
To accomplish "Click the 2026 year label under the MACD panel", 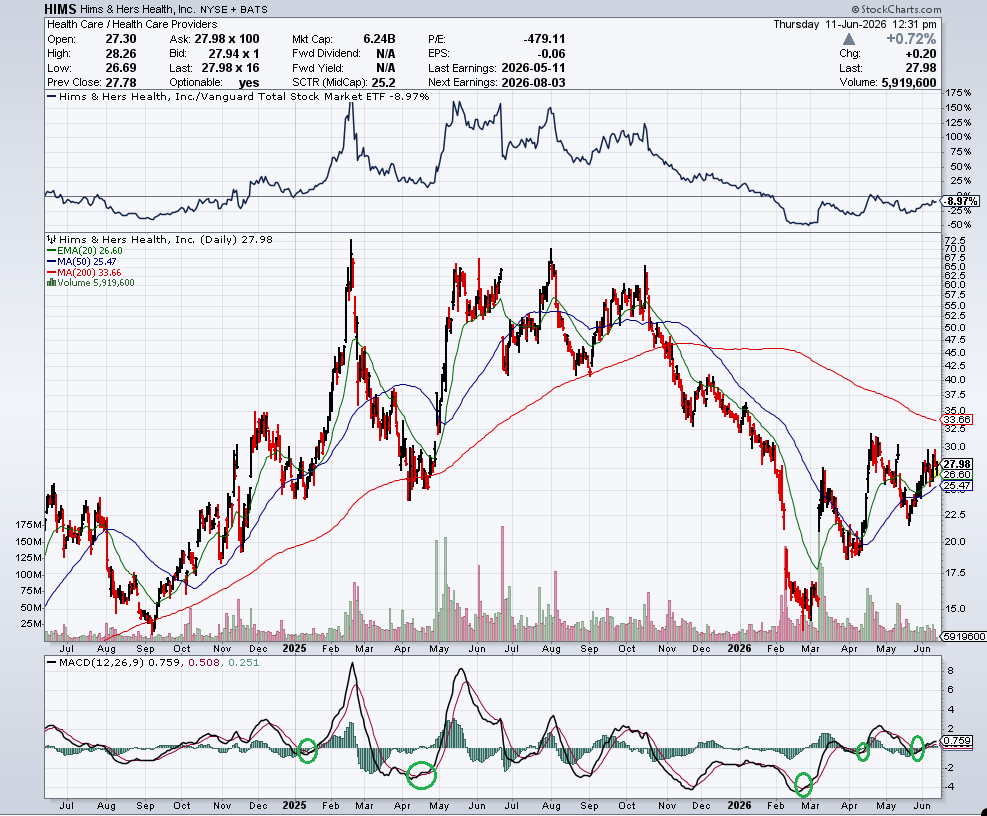I will (x=739, y=805).
